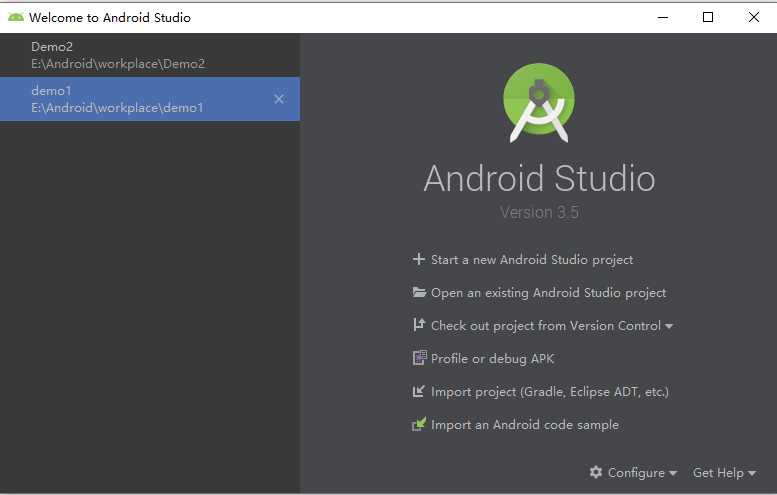Start a new Android Studio project

532,260
